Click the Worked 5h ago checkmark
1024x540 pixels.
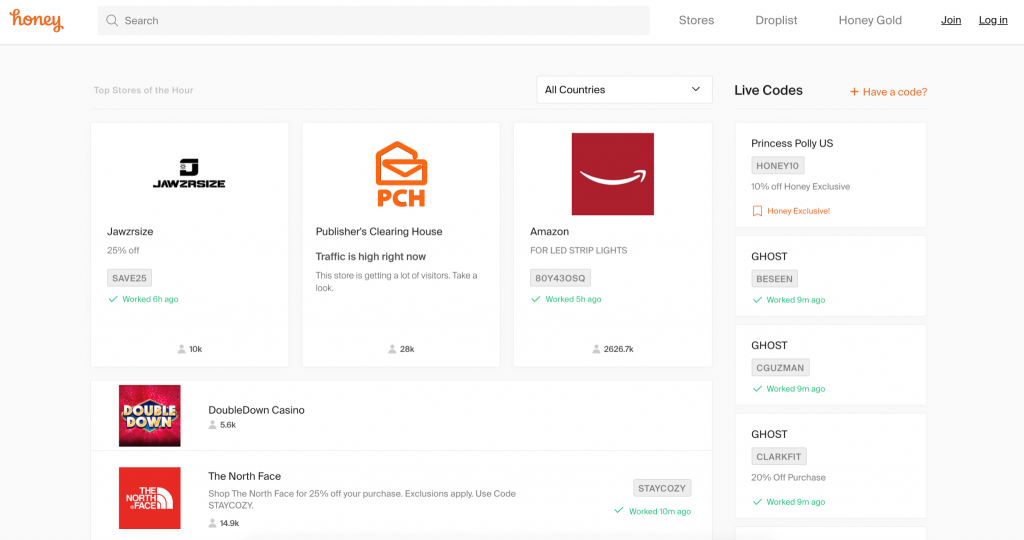pyautogui.click(x=536, y=299)
